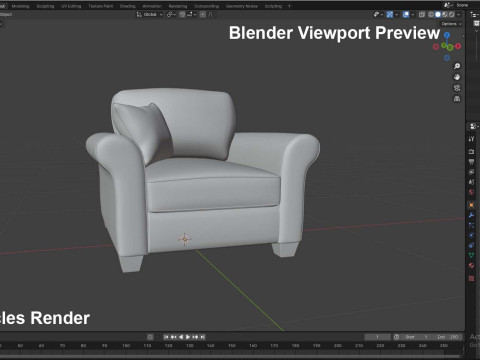Screen dimensions: 480x360
Task: Open the Object properties tab
Action: [471, 205]
